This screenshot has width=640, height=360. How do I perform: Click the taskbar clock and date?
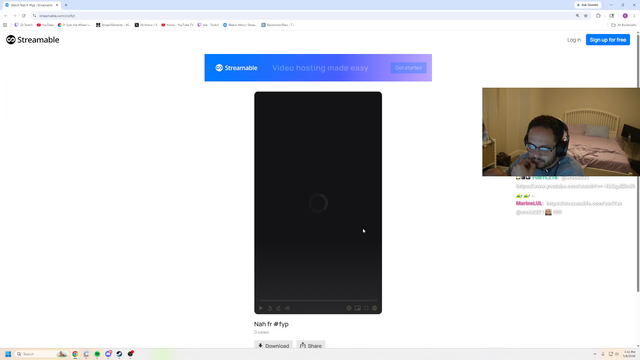[629, 354]
